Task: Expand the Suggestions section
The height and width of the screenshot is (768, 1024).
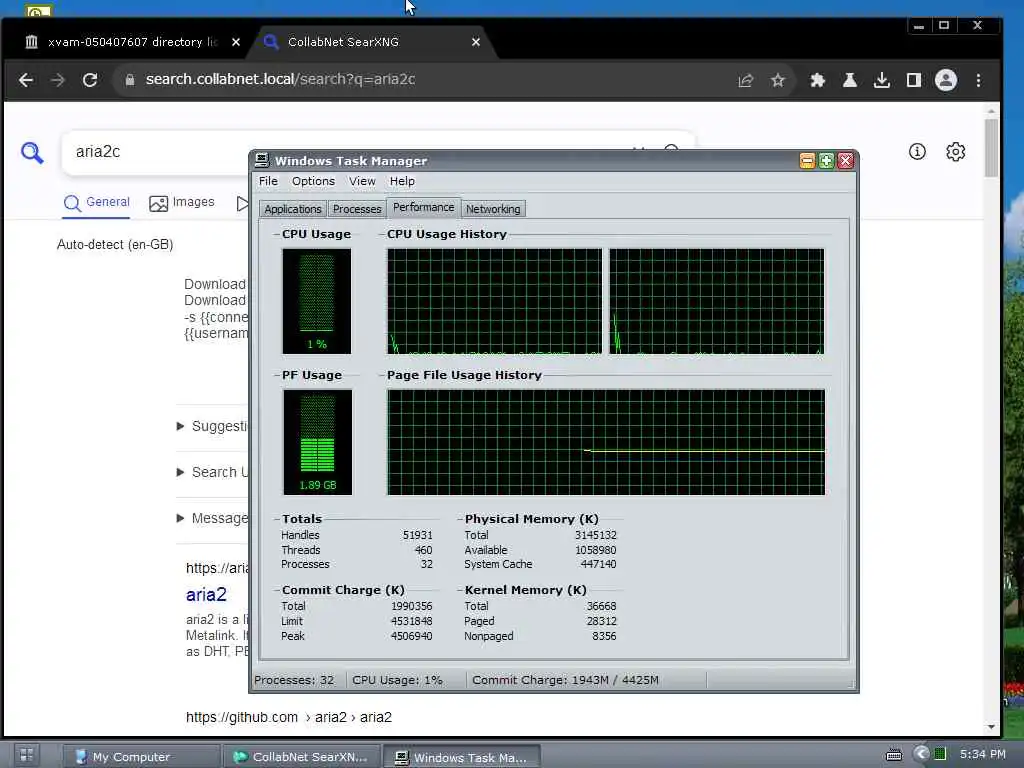Action: (x=212, y=426)
